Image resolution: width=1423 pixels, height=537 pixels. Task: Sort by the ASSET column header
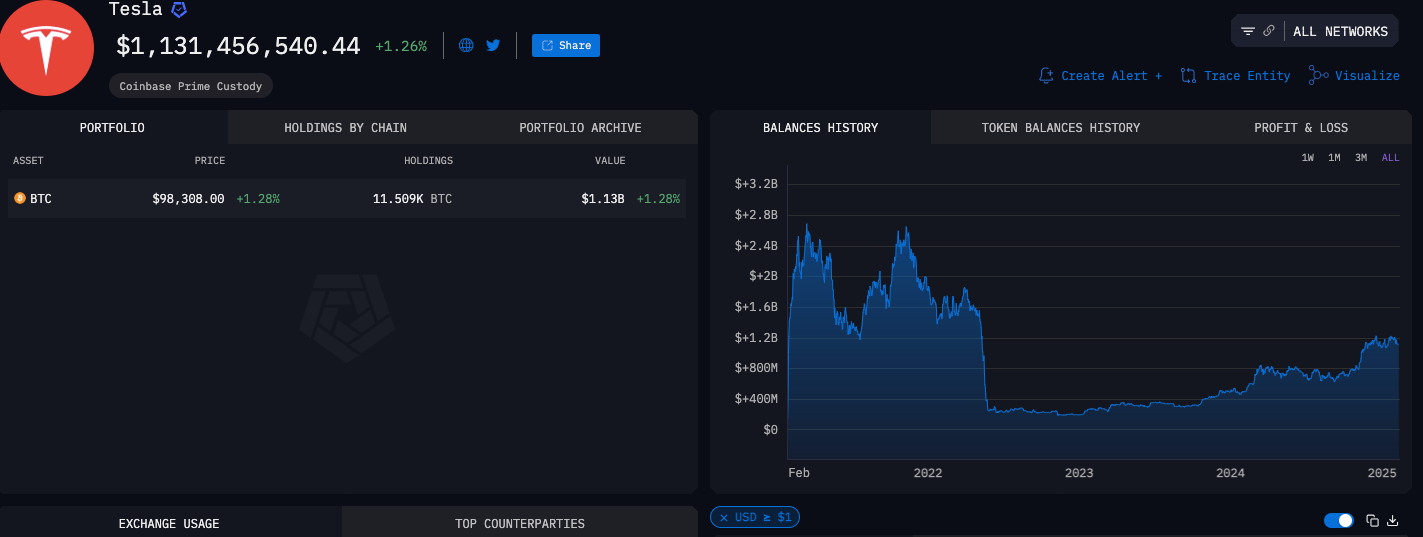tap(28, 160)
